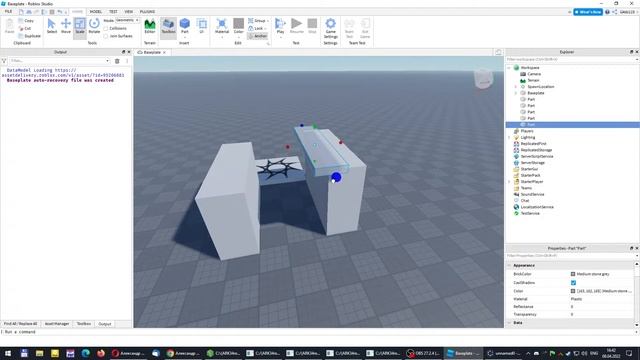Open the Terrain Editor
The image size is (640, 360).
(x=150, y=27)
